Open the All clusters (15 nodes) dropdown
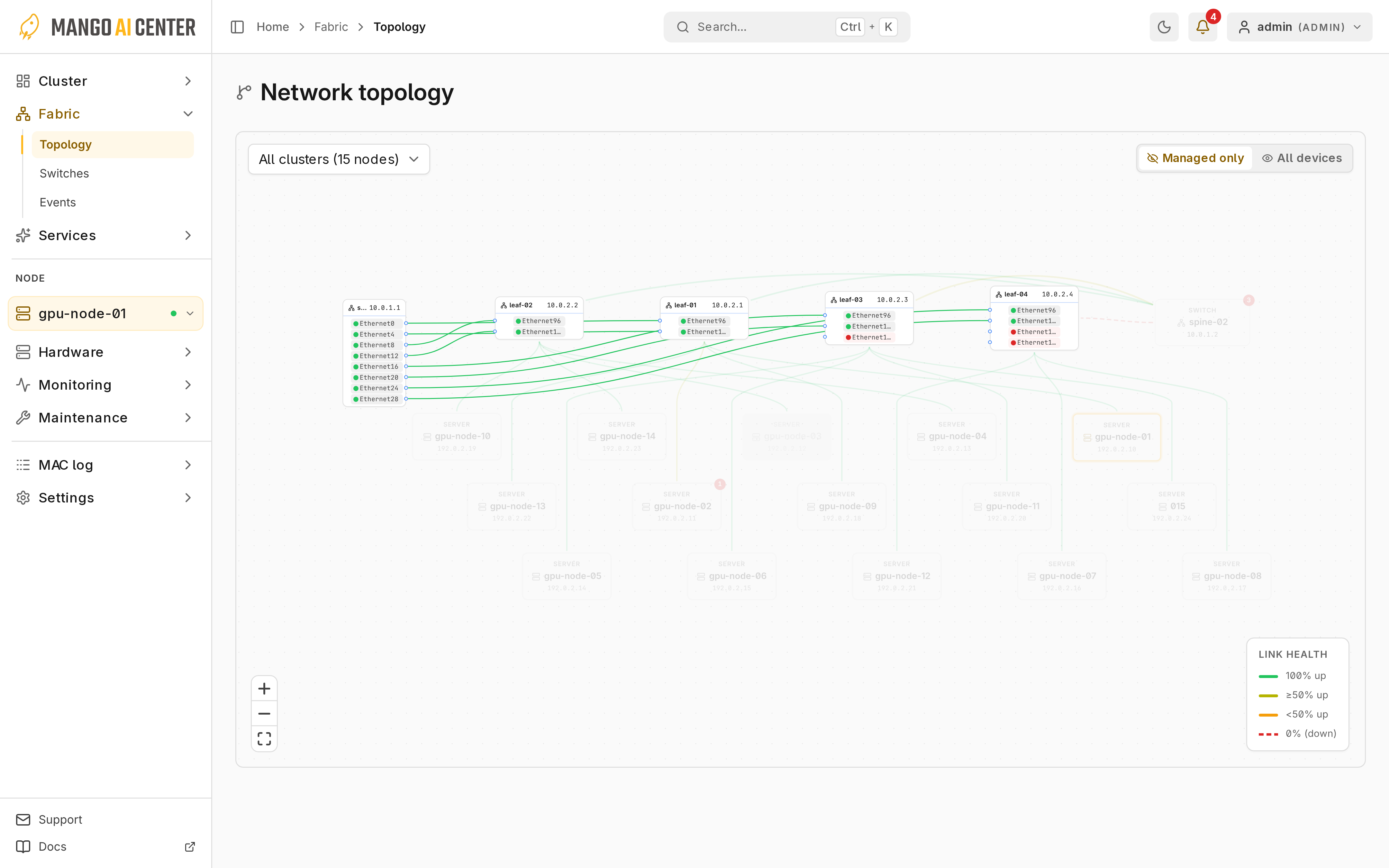This screenshot has width=1389, height=868. [x=339, y=159]
